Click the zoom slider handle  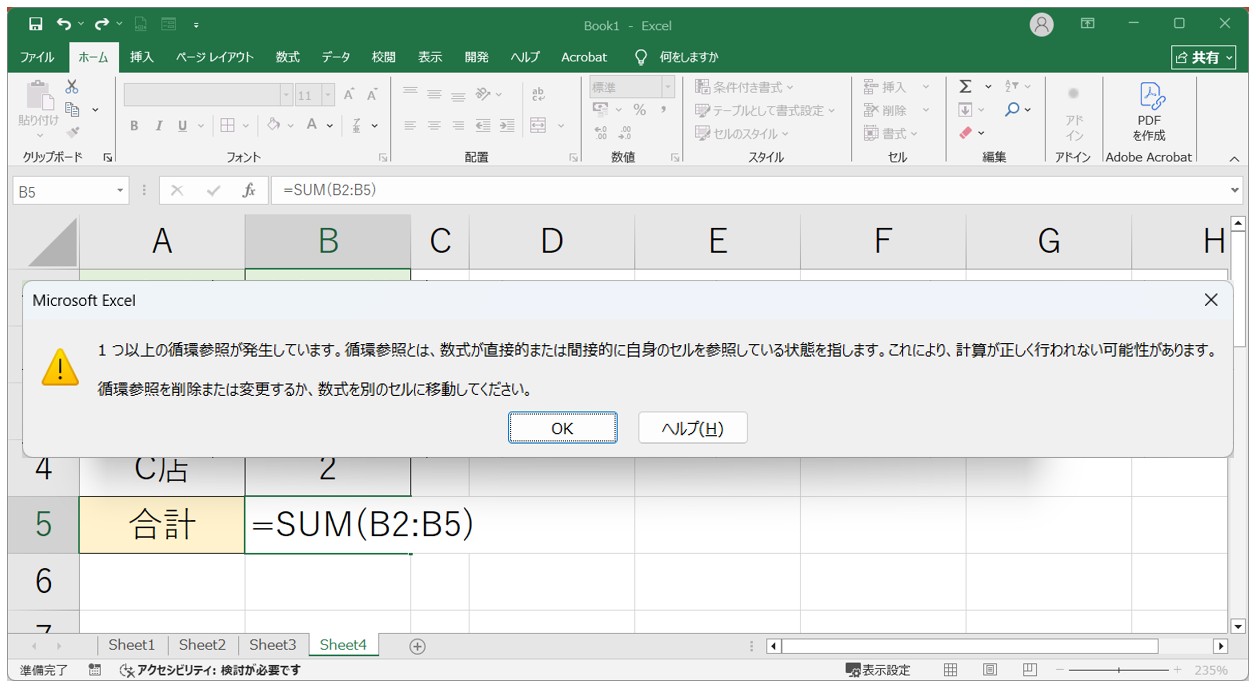1119,670
